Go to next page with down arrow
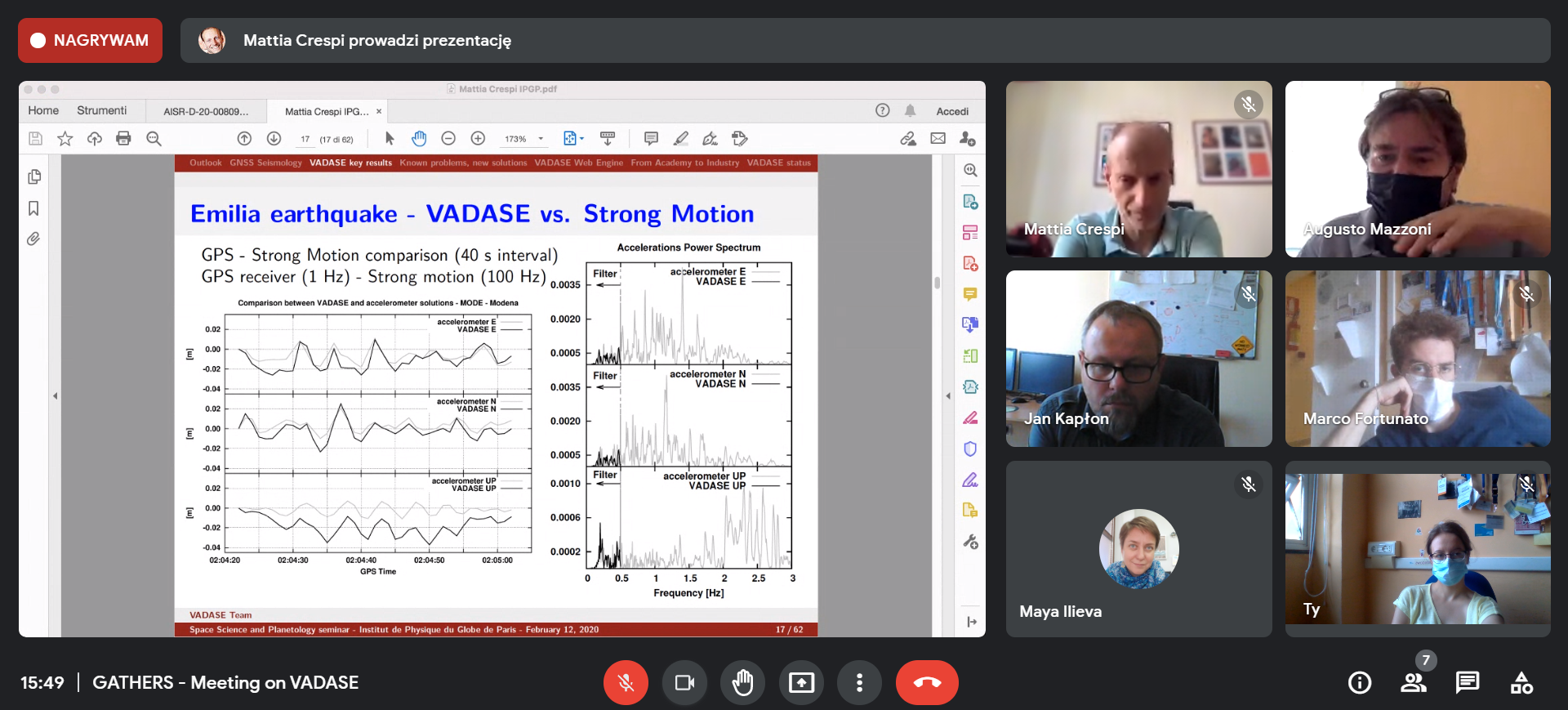Viewport: 1568px width, 710px height. (274, 139)
